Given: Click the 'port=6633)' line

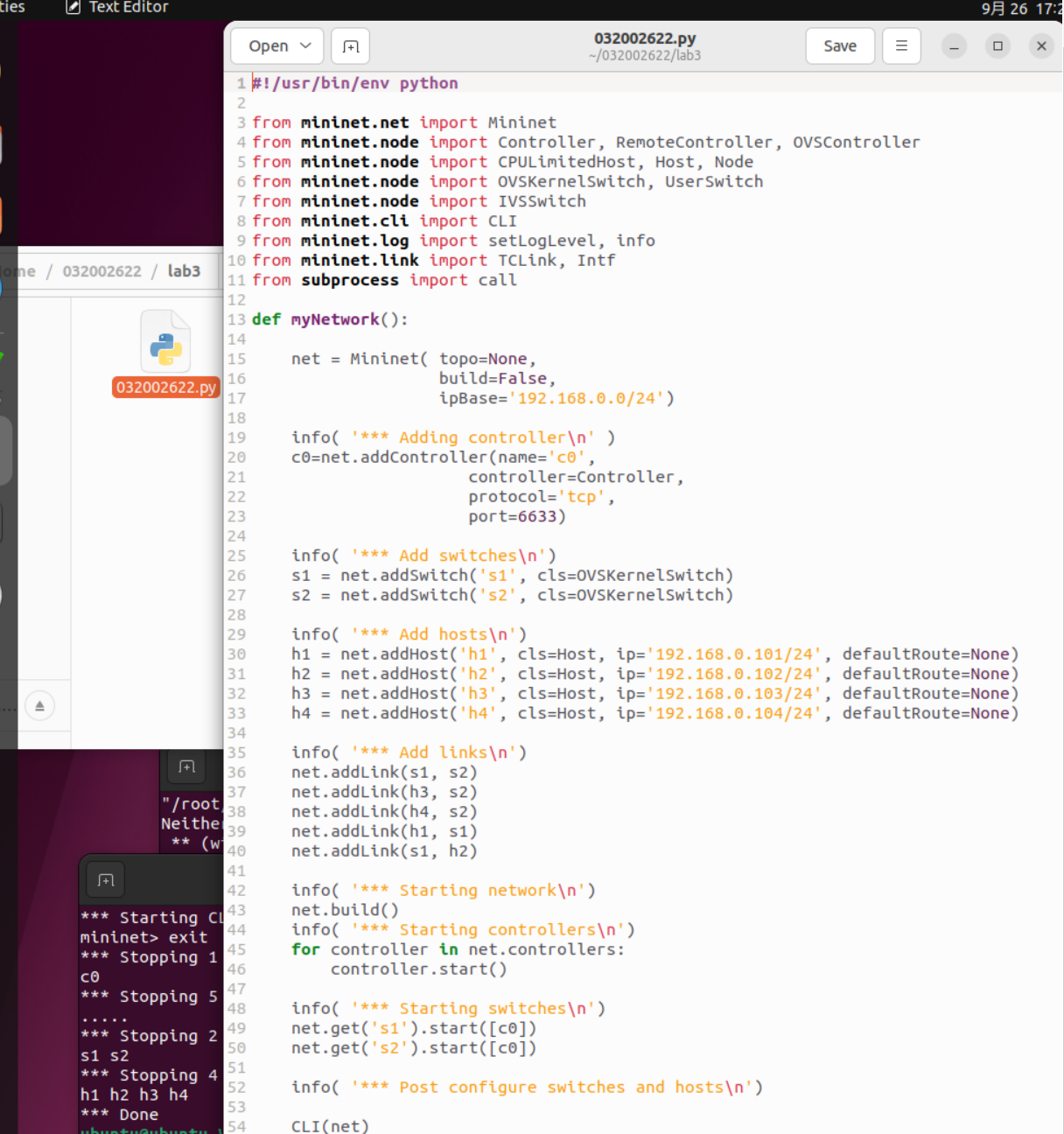Looking at the screenshot, I should [x=517, y=516].
